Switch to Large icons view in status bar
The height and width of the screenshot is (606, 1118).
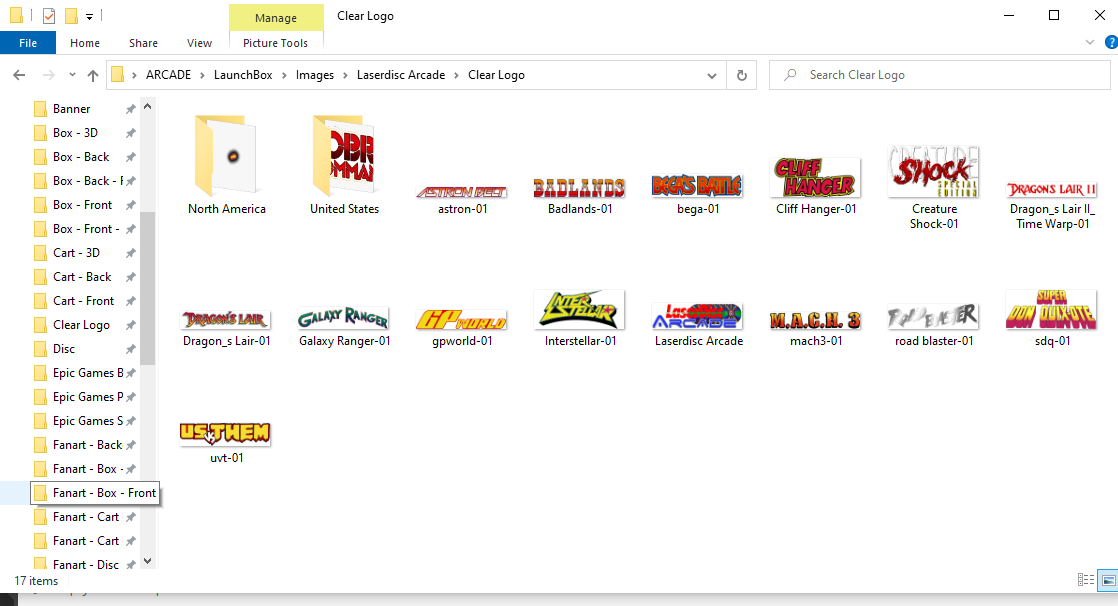[1109, 580]
